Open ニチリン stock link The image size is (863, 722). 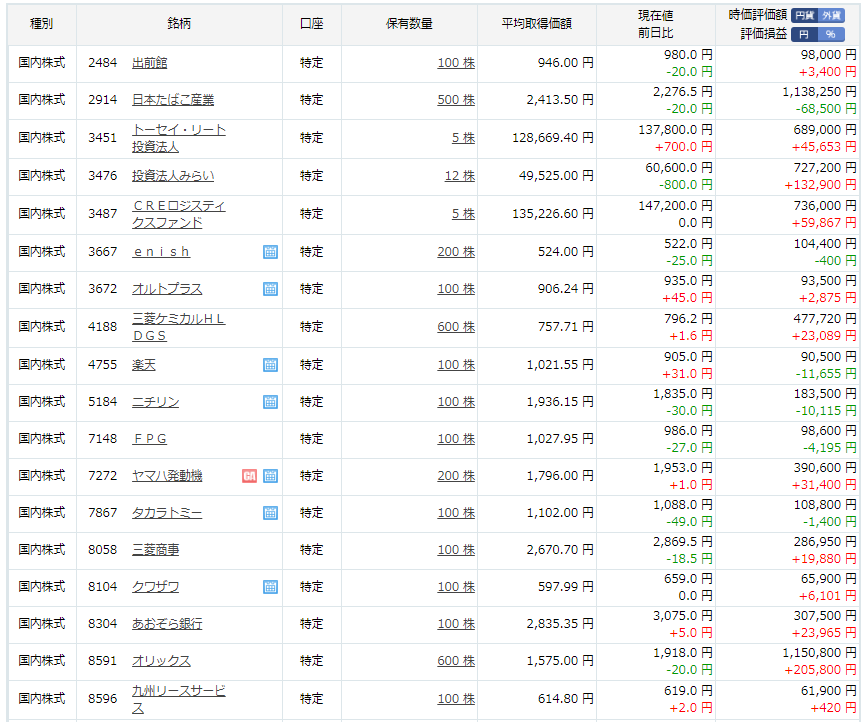155,402
